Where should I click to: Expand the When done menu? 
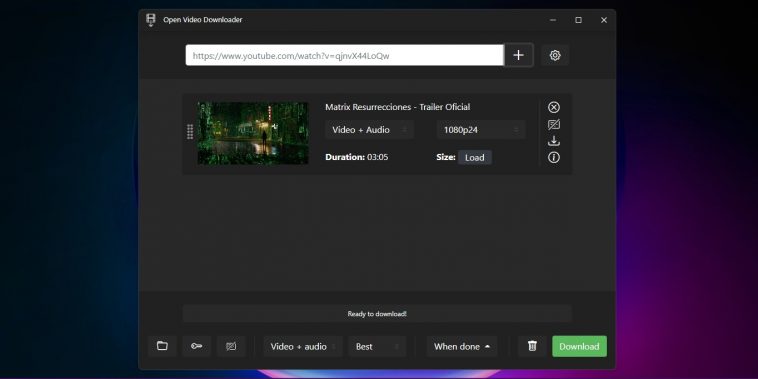coord(462,346)
